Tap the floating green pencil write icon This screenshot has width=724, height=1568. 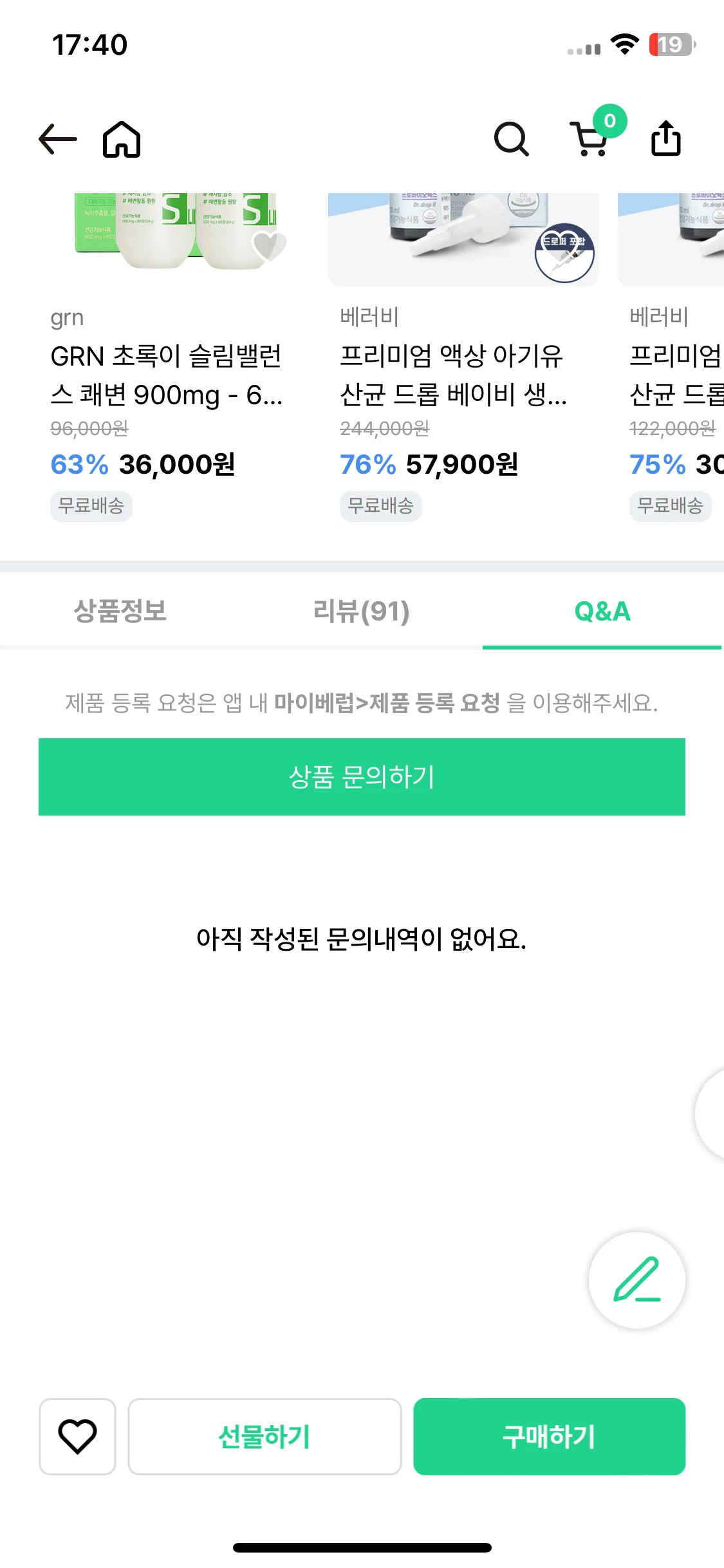click(637, 1280)
